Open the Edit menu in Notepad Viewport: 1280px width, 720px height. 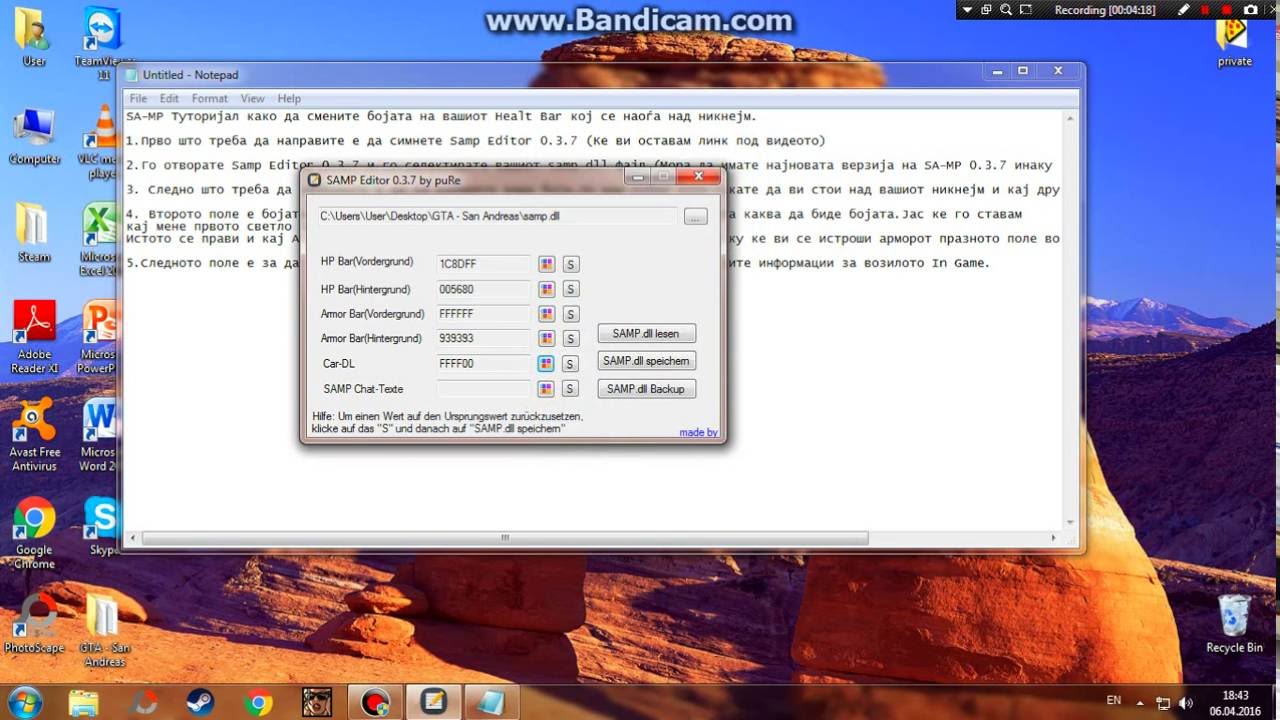point(169,99)
